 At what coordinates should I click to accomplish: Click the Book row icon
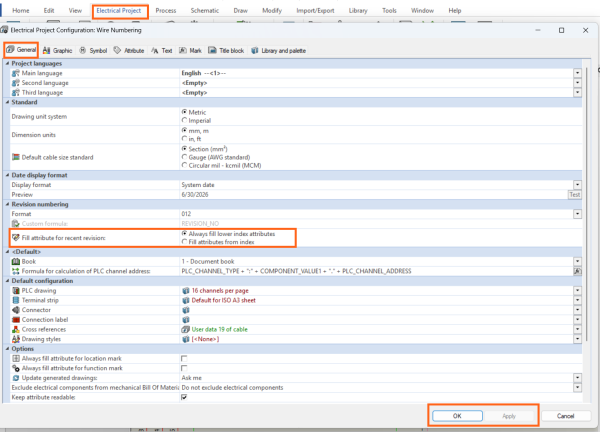point(16,261)
